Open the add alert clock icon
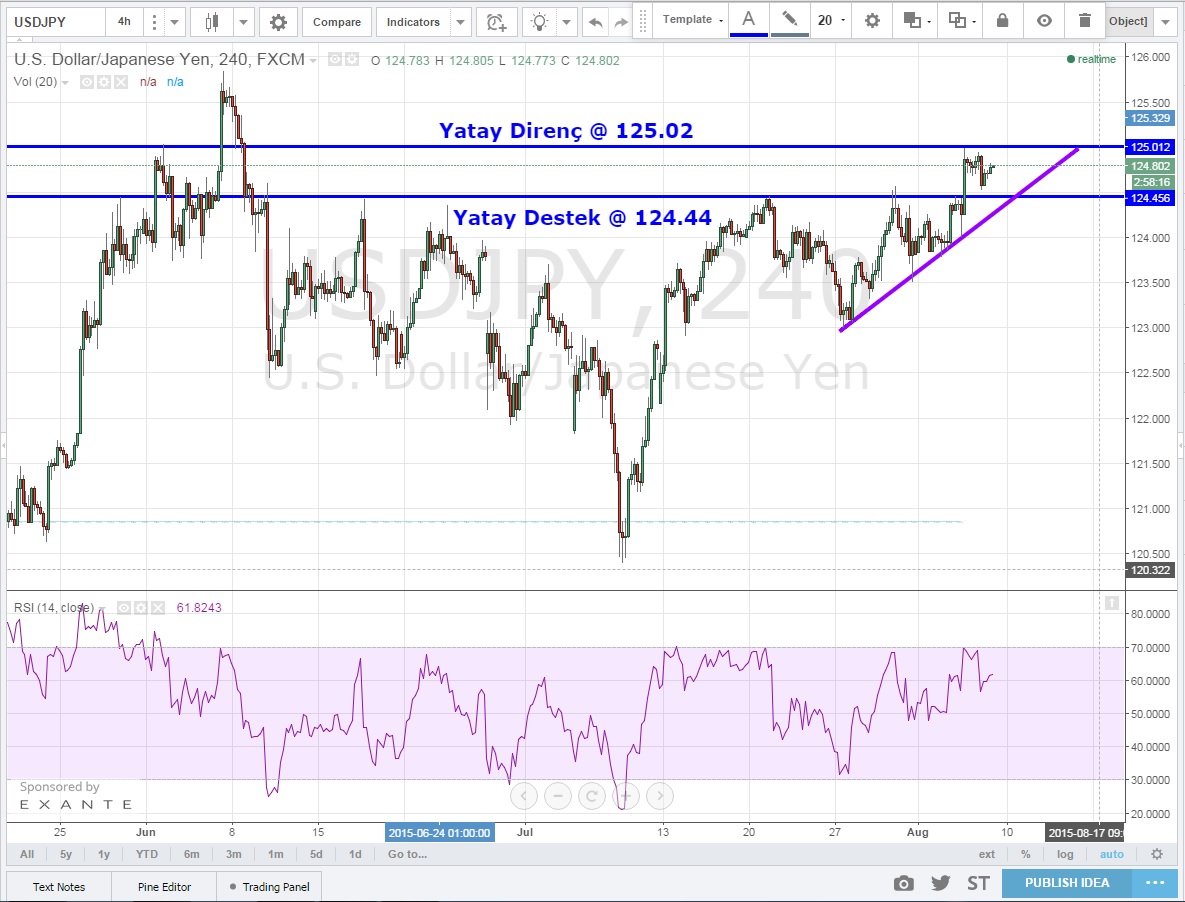The image size is (1185, 902). [x=496, y=22]
